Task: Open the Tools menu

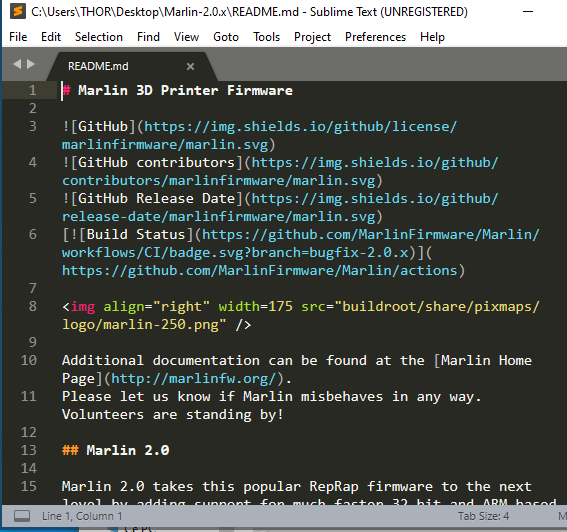Action: [x=266, y=37]
